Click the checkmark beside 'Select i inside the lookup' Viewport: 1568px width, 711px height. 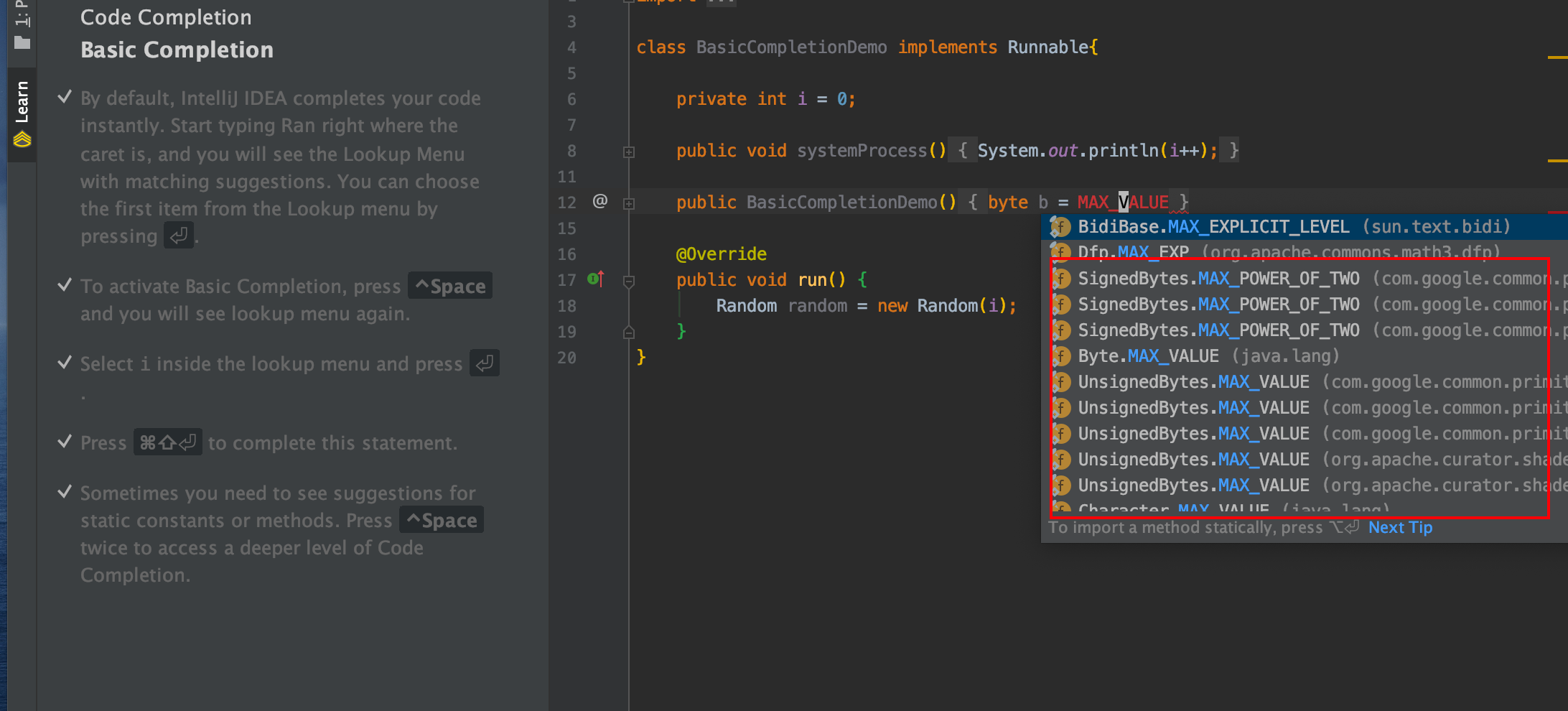65,363
